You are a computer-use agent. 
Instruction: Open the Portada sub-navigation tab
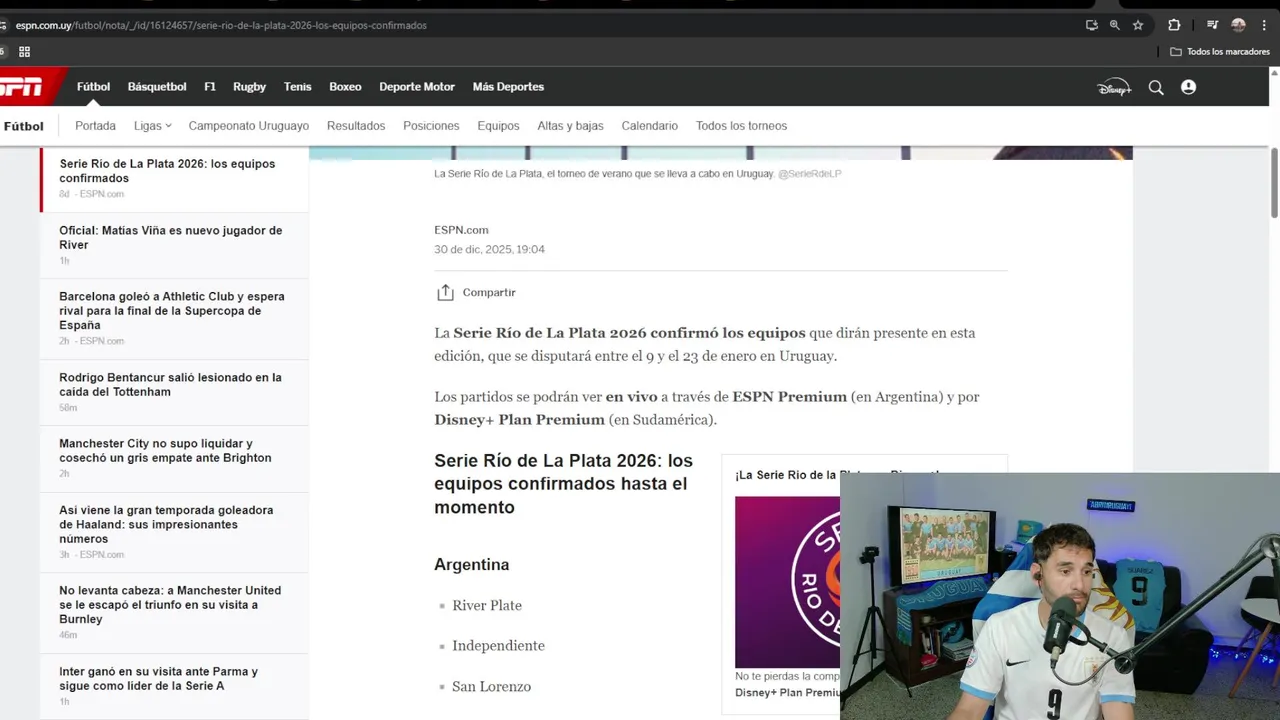[95, 126]
